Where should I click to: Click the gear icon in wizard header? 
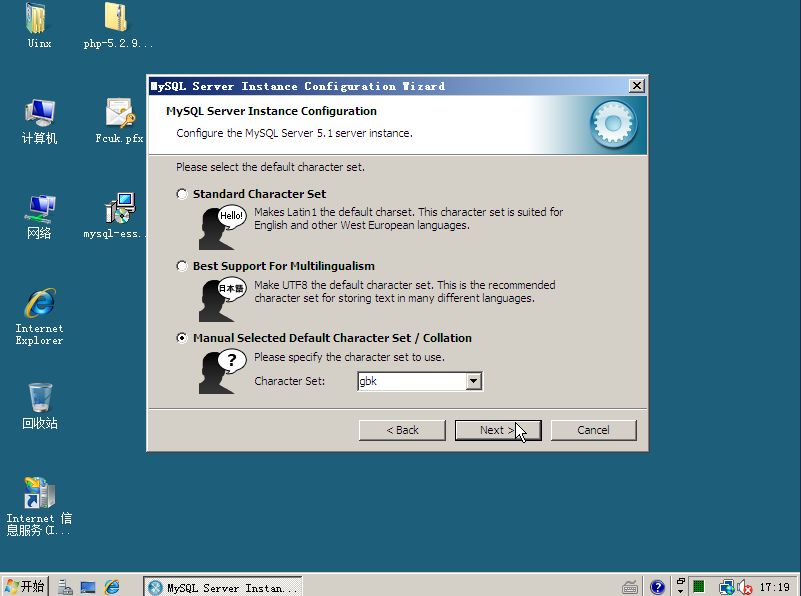[x=614, y=124]
